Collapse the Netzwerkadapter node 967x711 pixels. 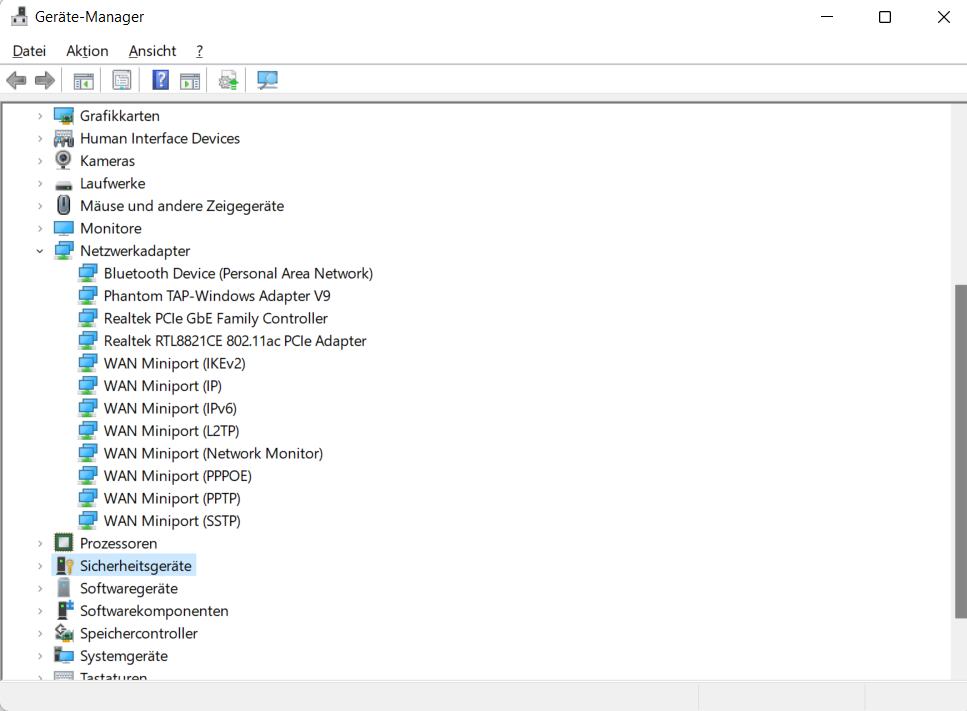pyautogui.click(x=40, y=251)
